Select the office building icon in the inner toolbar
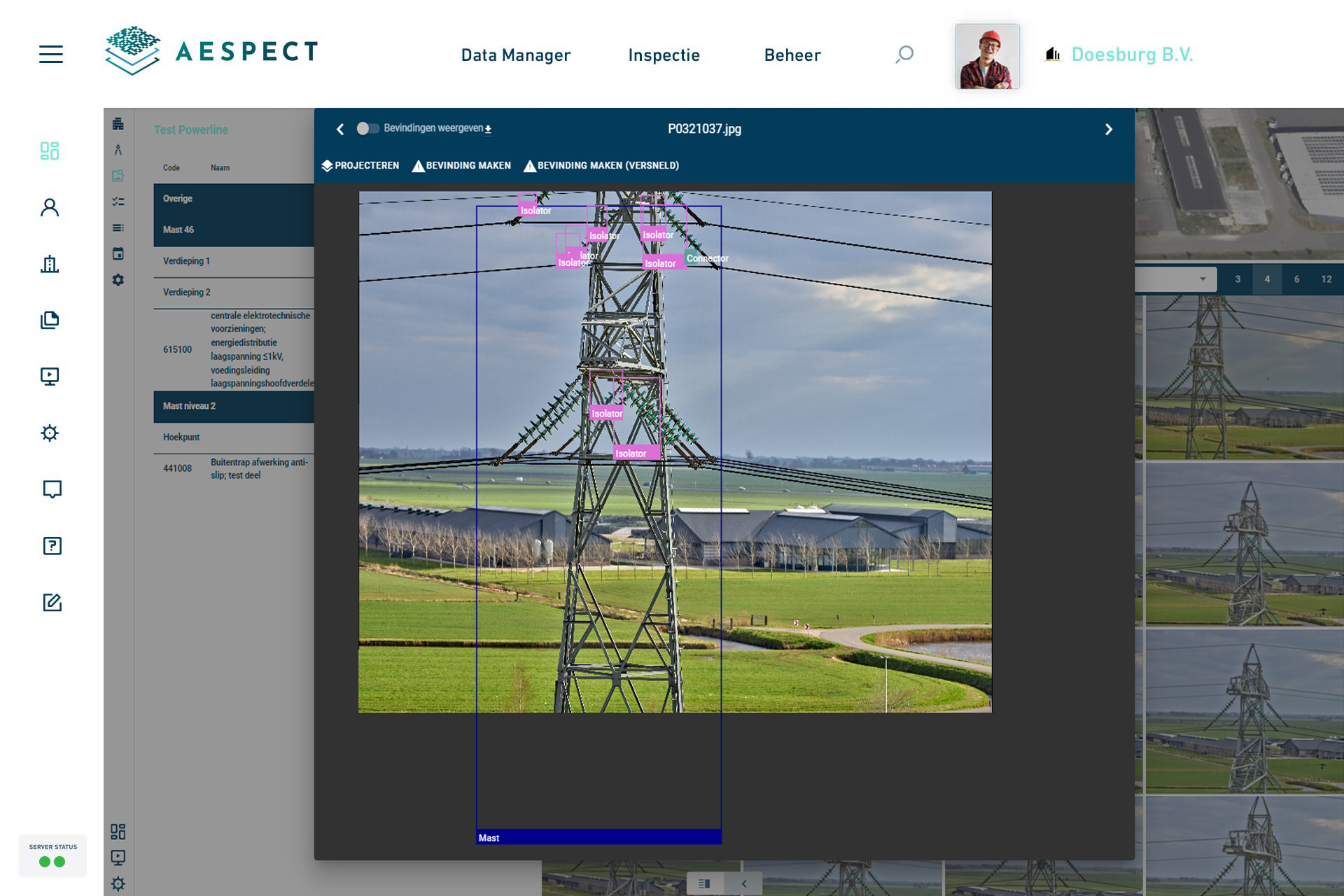 click(x=118, y=124)
